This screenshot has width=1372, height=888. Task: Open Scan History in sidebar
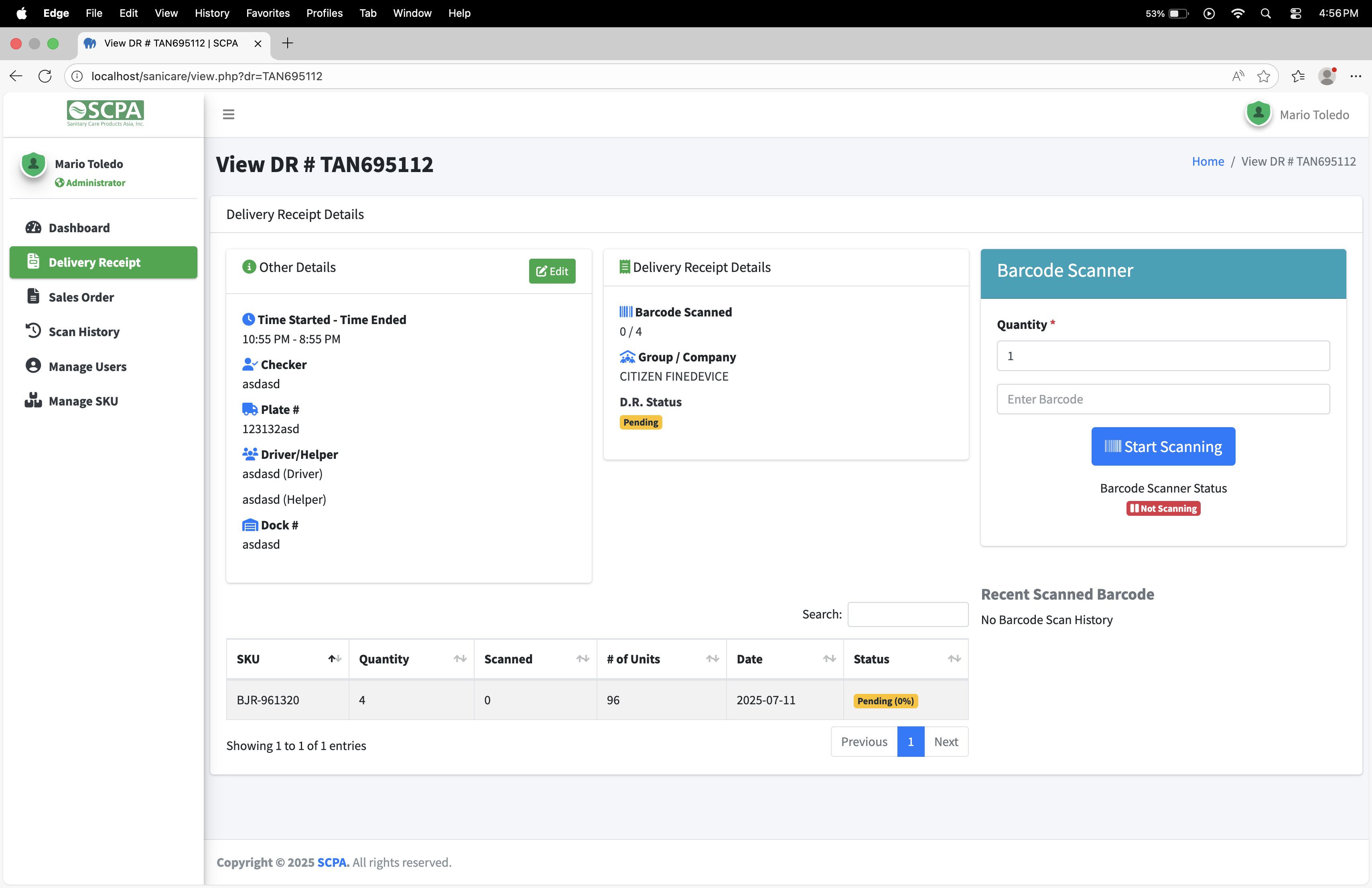coord(83,331)
